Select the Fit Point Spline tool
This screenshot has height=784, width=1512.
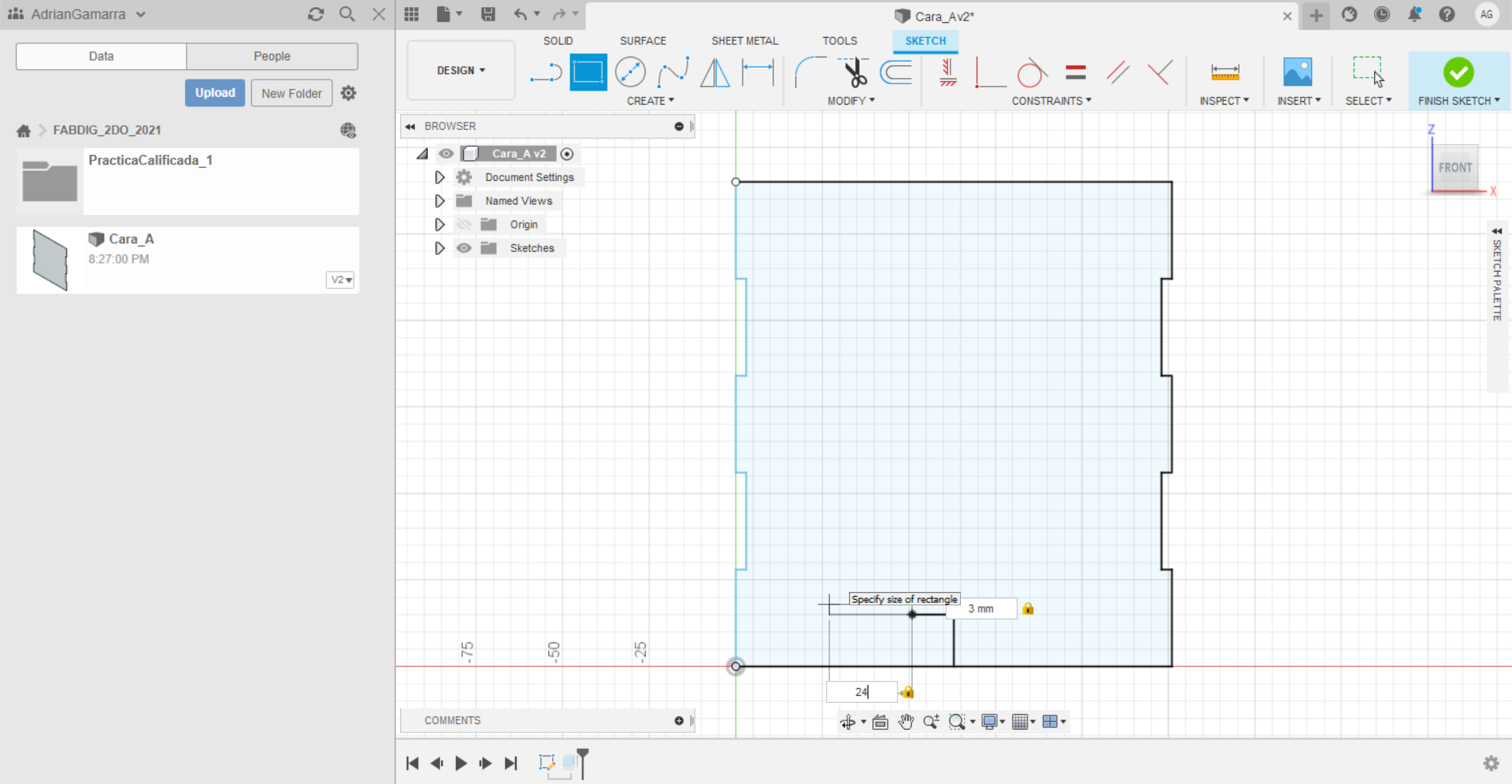(x=673, y=72)
